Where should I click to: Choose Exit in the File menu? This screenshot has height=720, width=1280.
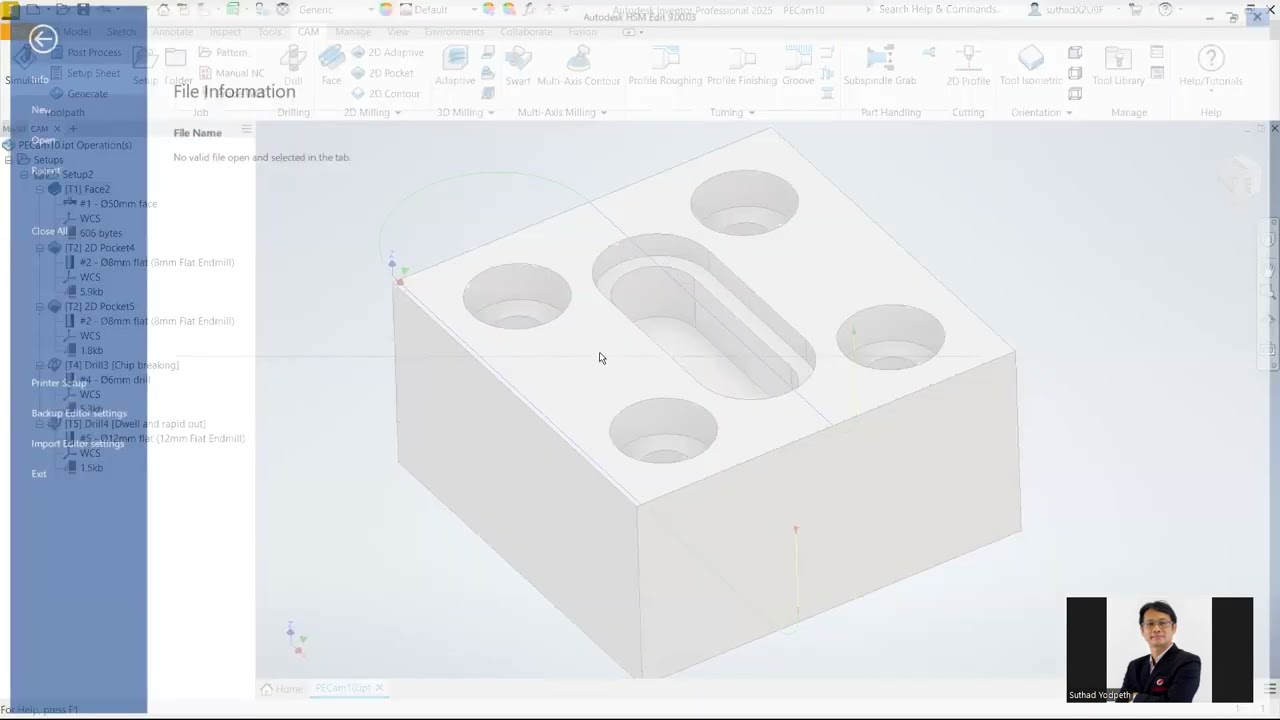[39, 473]
